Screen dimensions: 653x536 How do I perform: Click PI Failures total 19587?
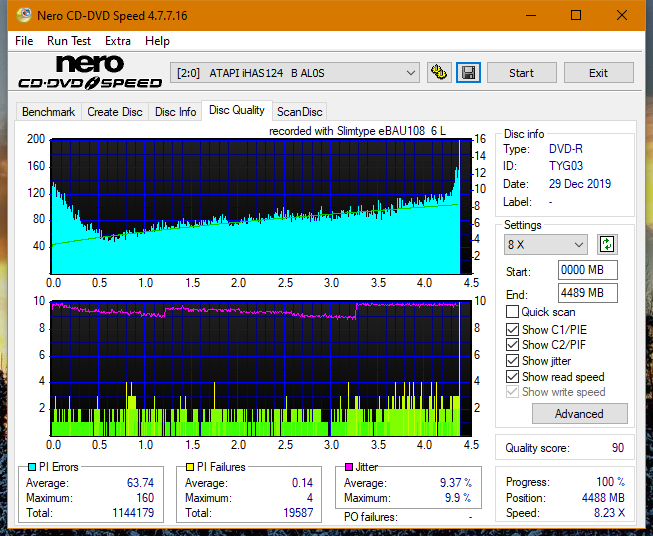298,513
